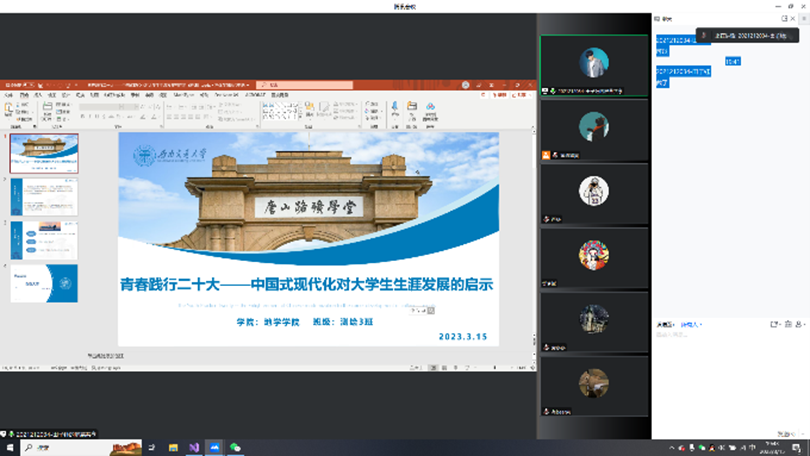Click the PowerPoint search box in title bar
Viewport: 810px width, 456px height.
[x=300, y=85]
